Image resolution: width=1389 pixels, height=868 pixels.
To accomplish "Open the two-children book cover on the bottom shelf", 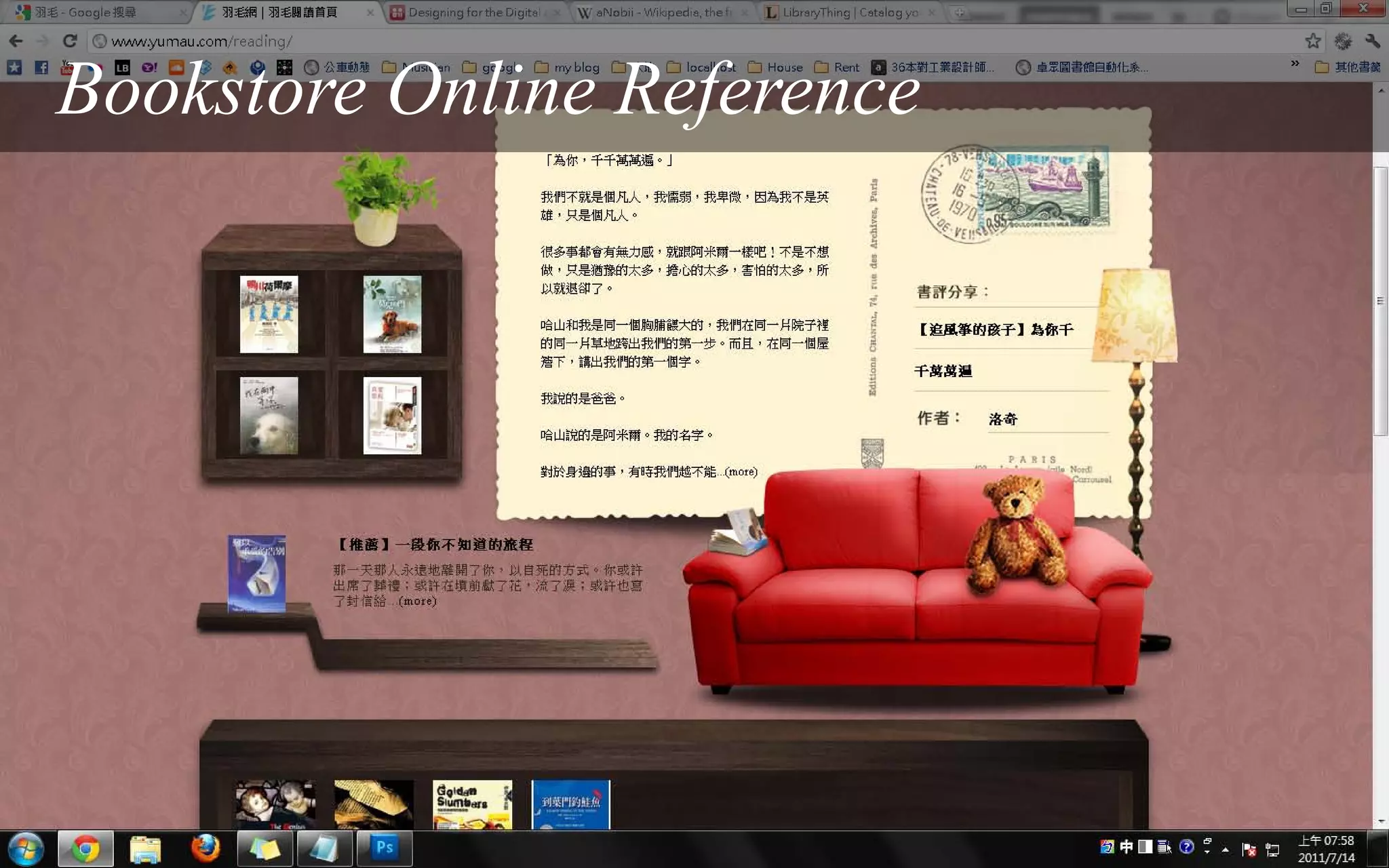I will [275, 805].
